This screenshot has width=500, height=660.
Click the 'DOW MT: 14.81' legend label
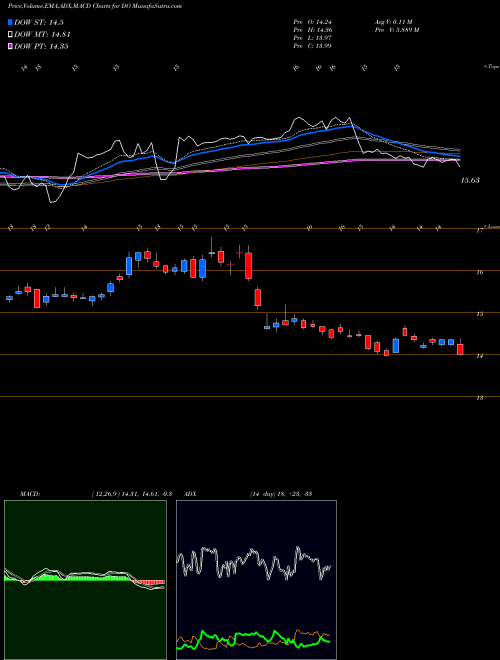pyautogui.click(x=42, y=35)
